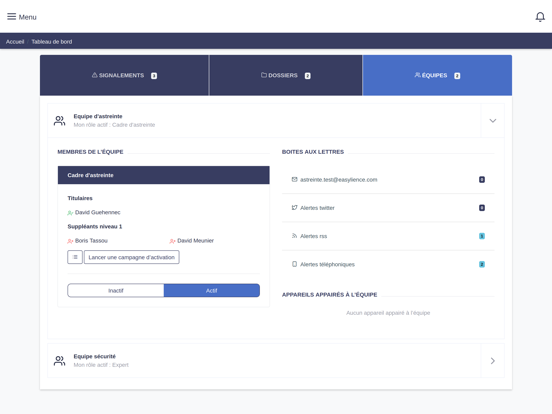The width and height of the screenshot is (552, 414).
Task: Click 'Aucun appareil appairé à l'équipe' text
Action: pyautogui.click(x=388, y=313)
